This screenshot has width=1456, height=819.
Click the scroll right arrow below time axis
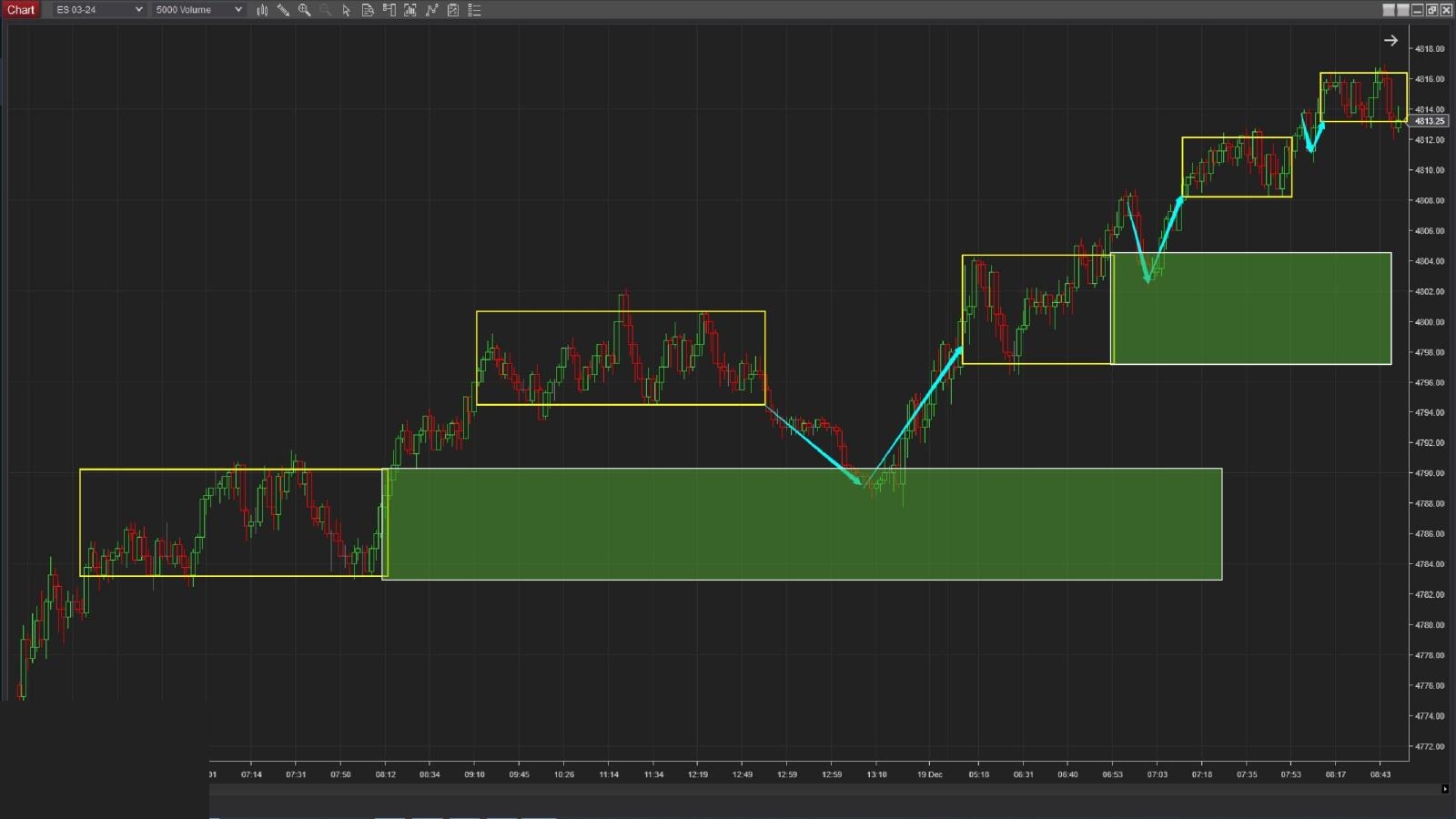click(x=1445, y=789)
